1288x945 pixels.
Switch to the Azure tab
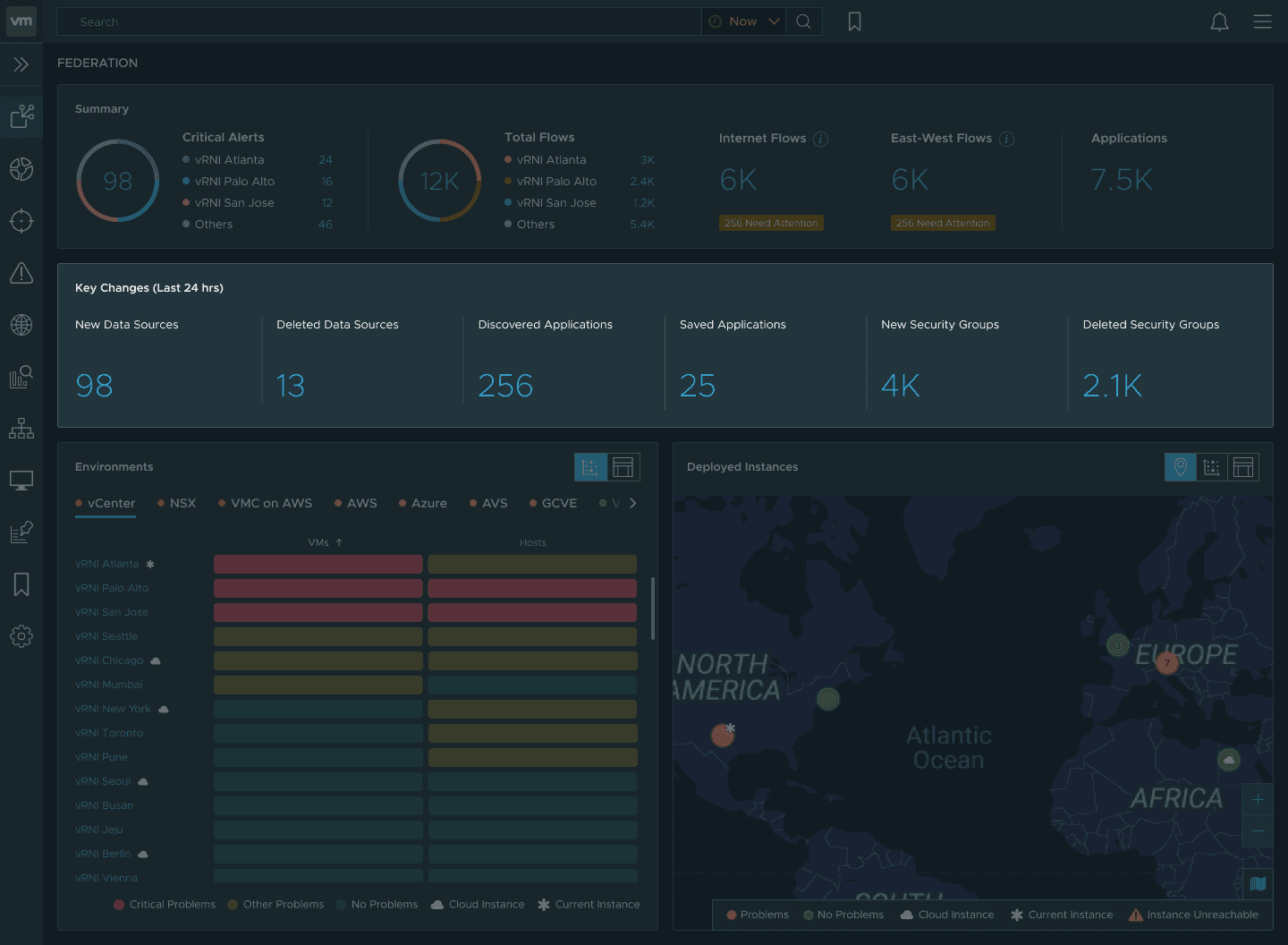[423, 504]
